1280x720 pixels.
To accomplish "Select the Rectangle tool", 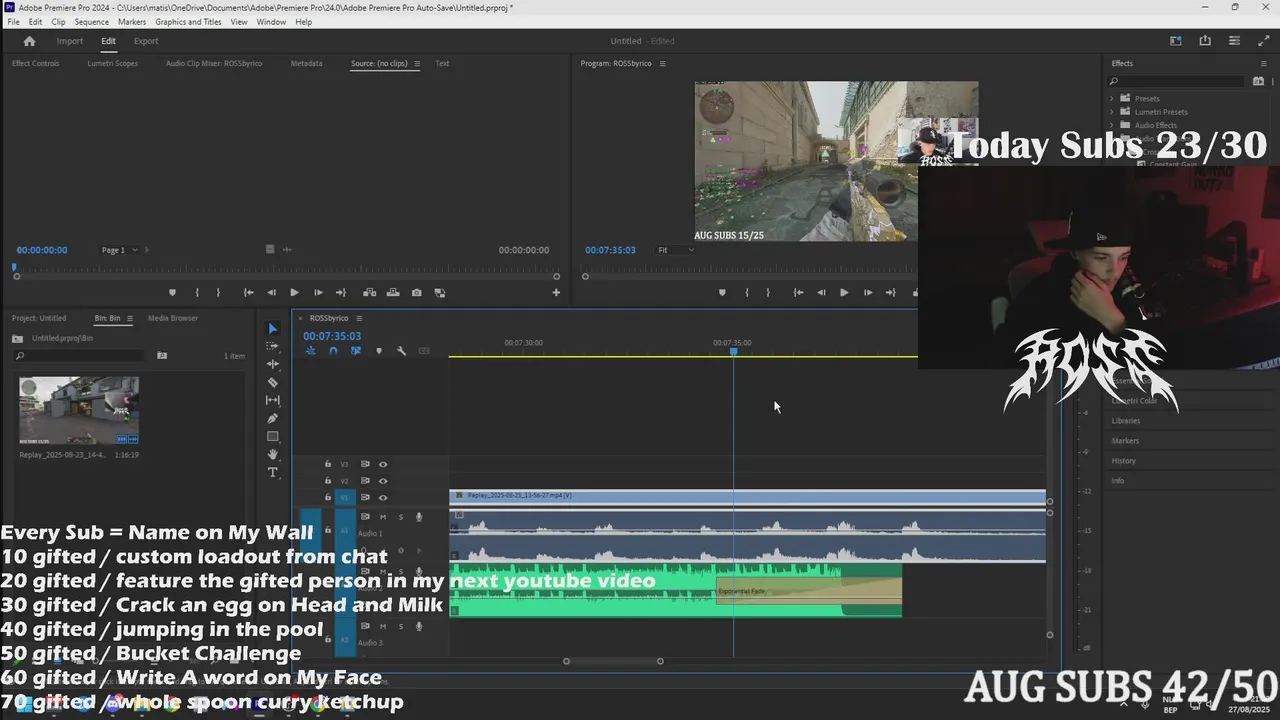I will 272,436.
